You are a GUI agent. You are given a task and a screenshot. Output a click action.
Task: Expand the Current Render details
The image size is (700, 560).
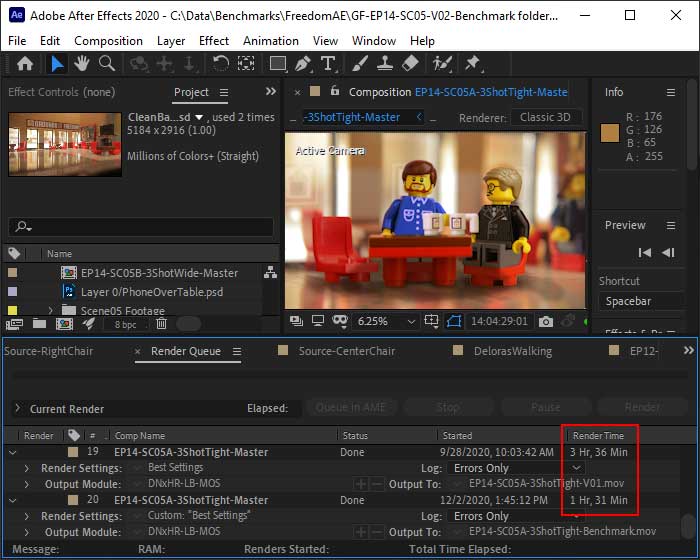click(17, 408)
